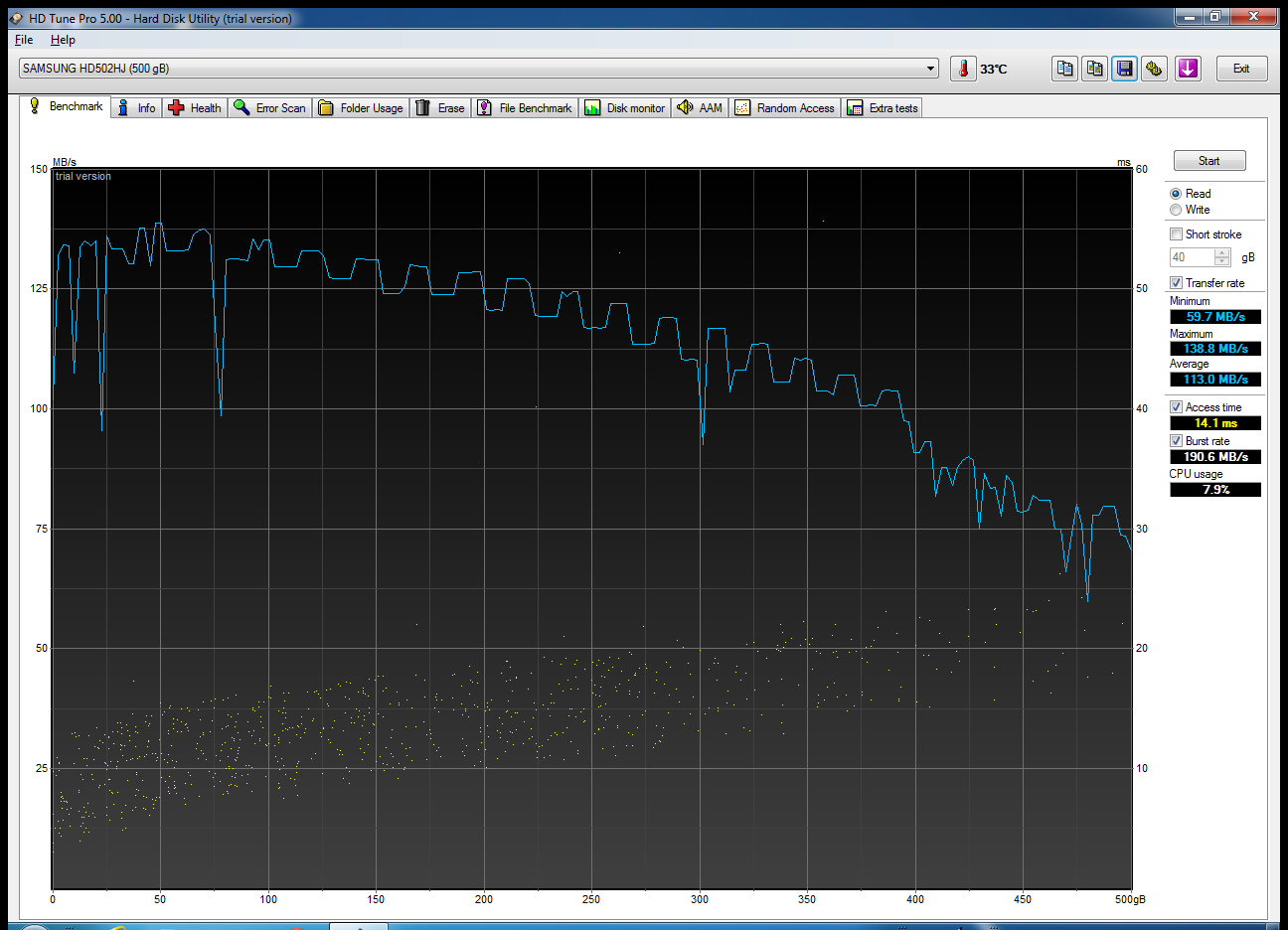Viewport: 1288px width, 930px height.
Task: Click purple down-arrow minimize-to-tray icon
Action: [1188, 69]
